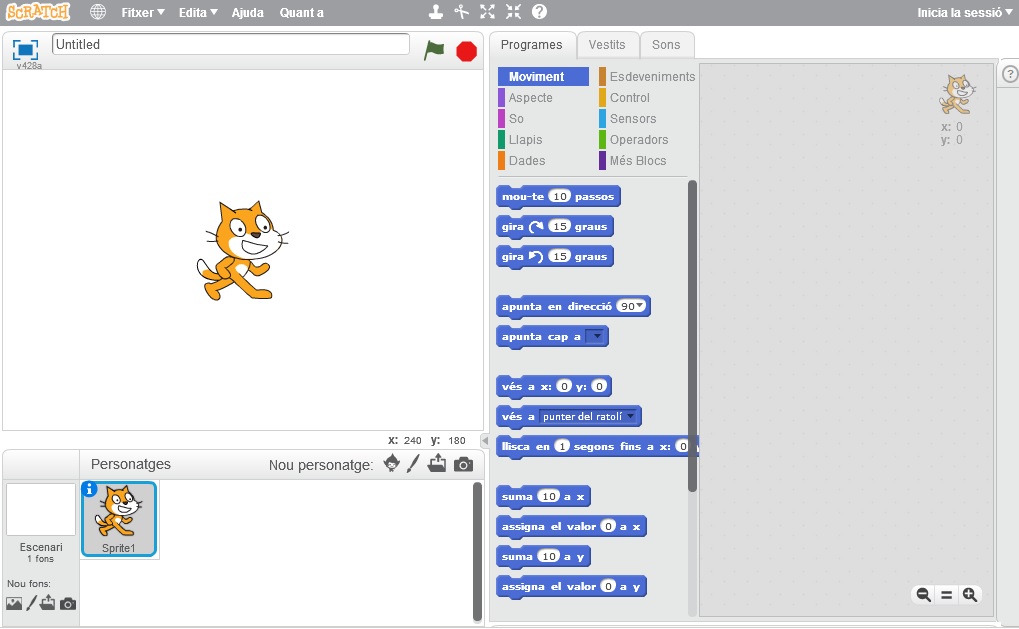Open the Fitxer menu

(142, 12)
